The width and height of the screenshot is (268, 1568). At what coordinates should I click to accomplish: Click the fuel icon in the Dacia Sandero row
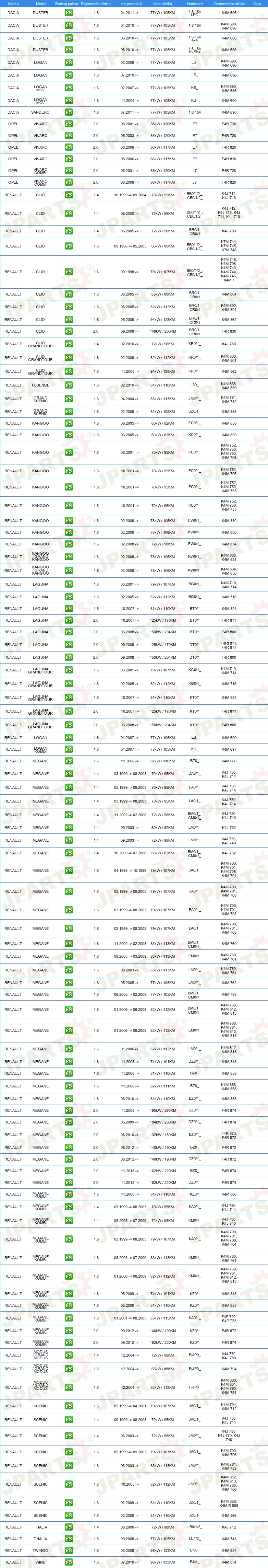point(69,113)
